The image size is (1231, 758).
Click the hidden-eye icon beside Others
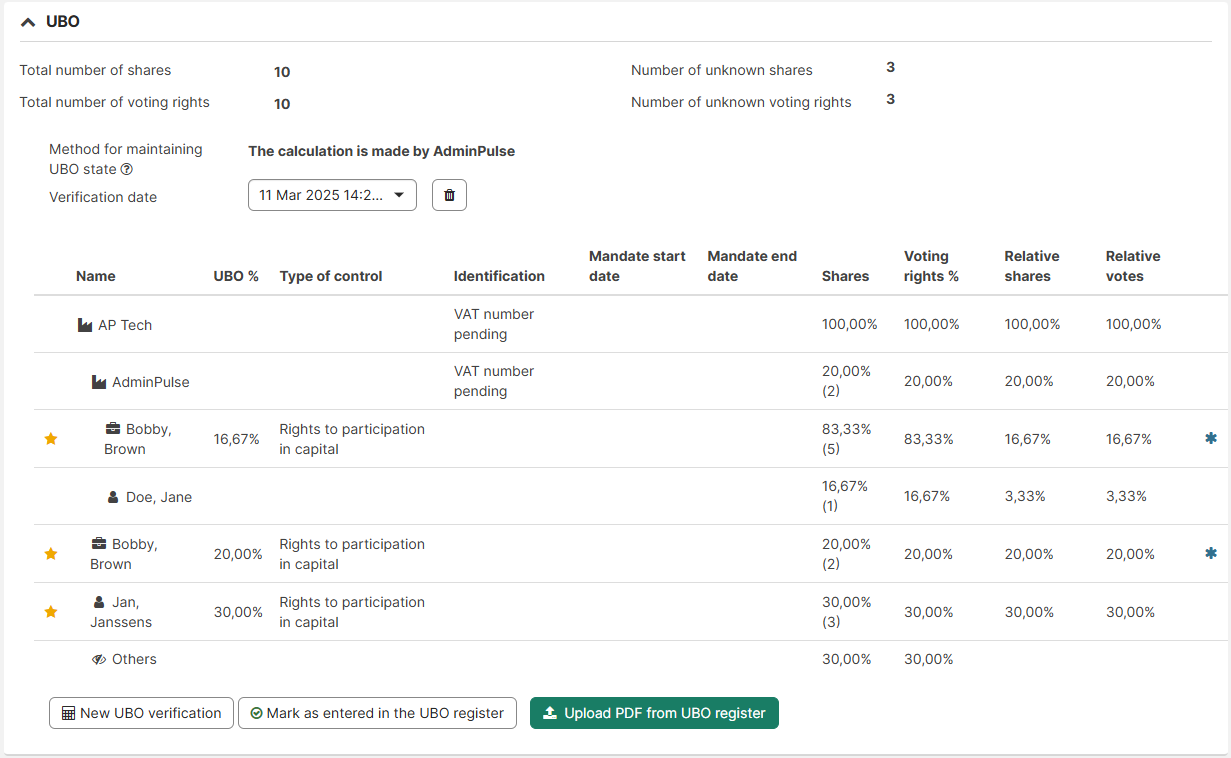point(99,660)
